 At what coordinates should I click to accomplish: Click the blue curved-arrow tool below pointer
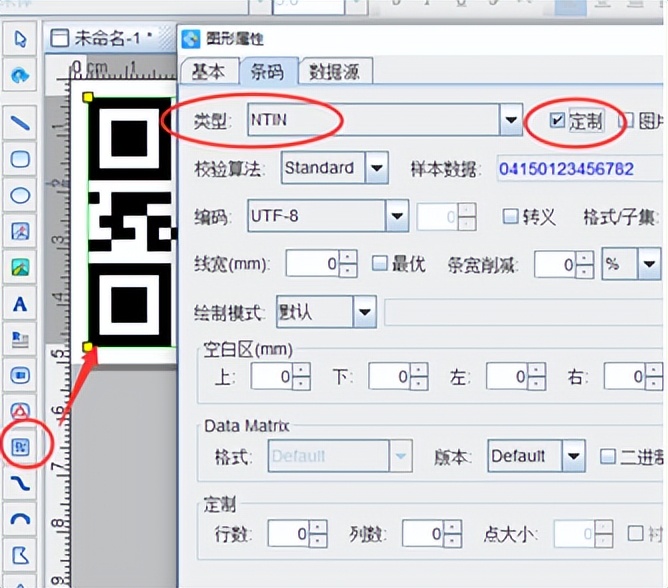[20, 76]
